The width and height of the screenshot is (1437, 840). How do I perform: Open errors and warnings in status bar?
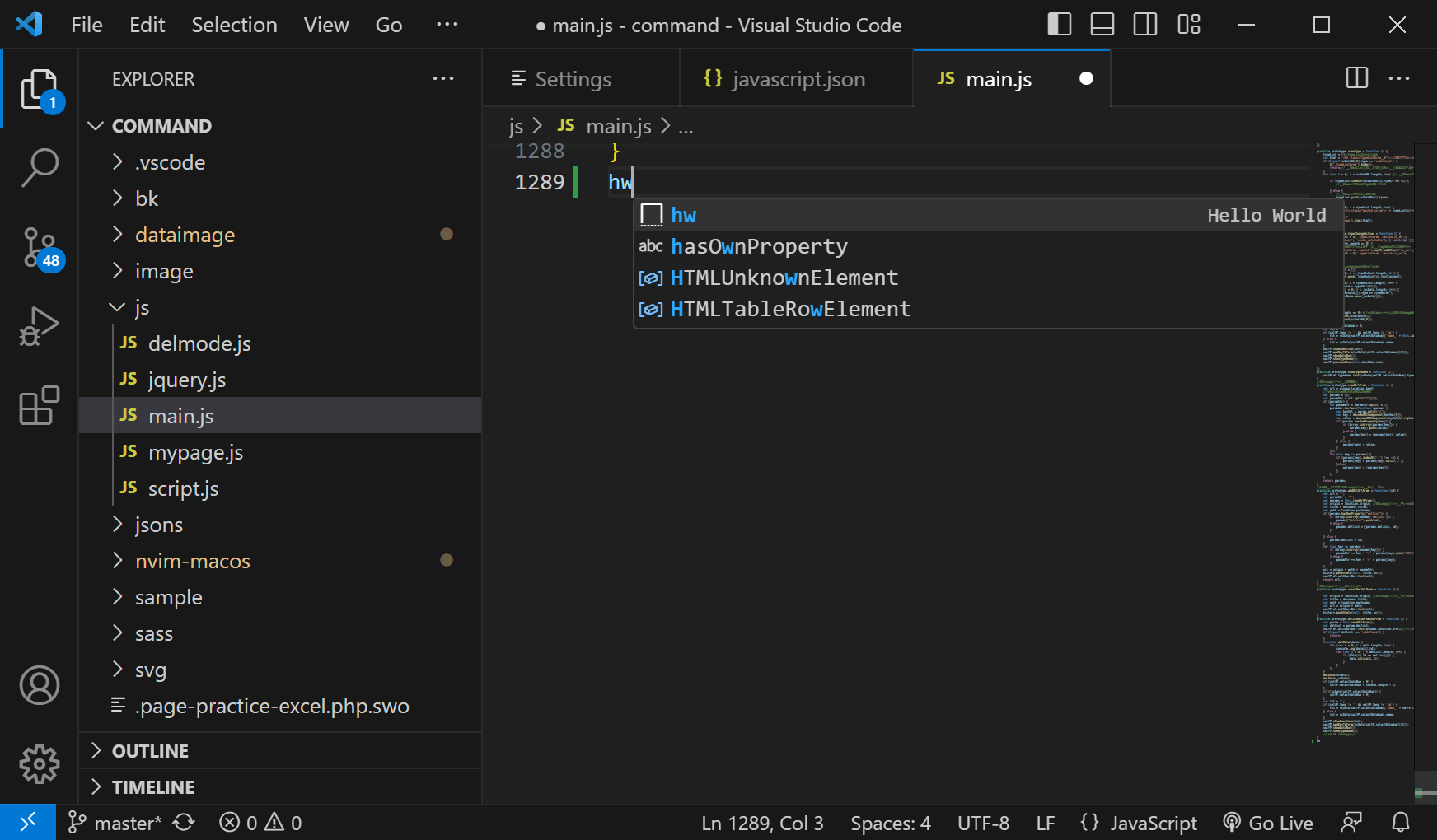pyautogui.click(x=260, y=822)
